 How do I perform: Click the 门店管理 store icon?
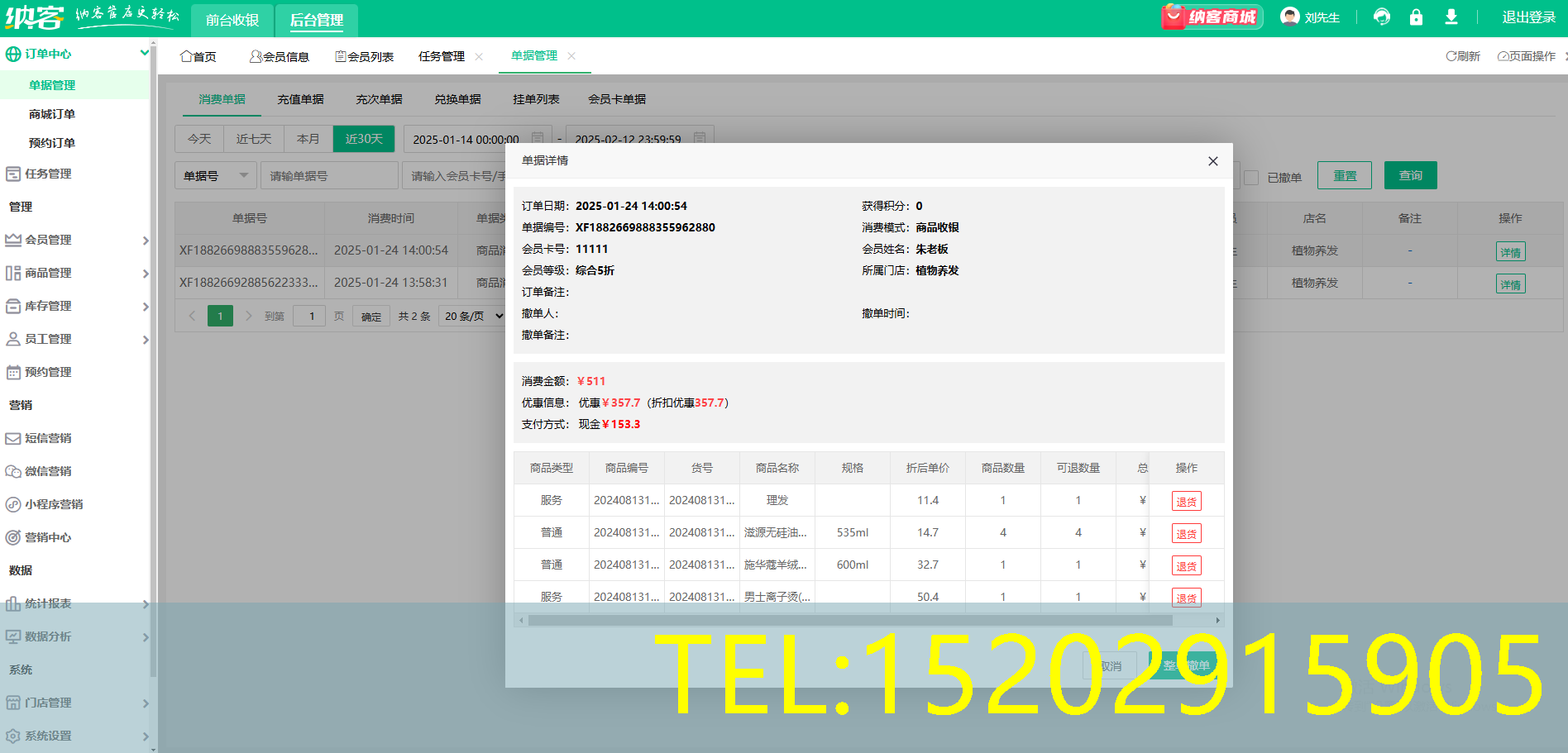13,703
